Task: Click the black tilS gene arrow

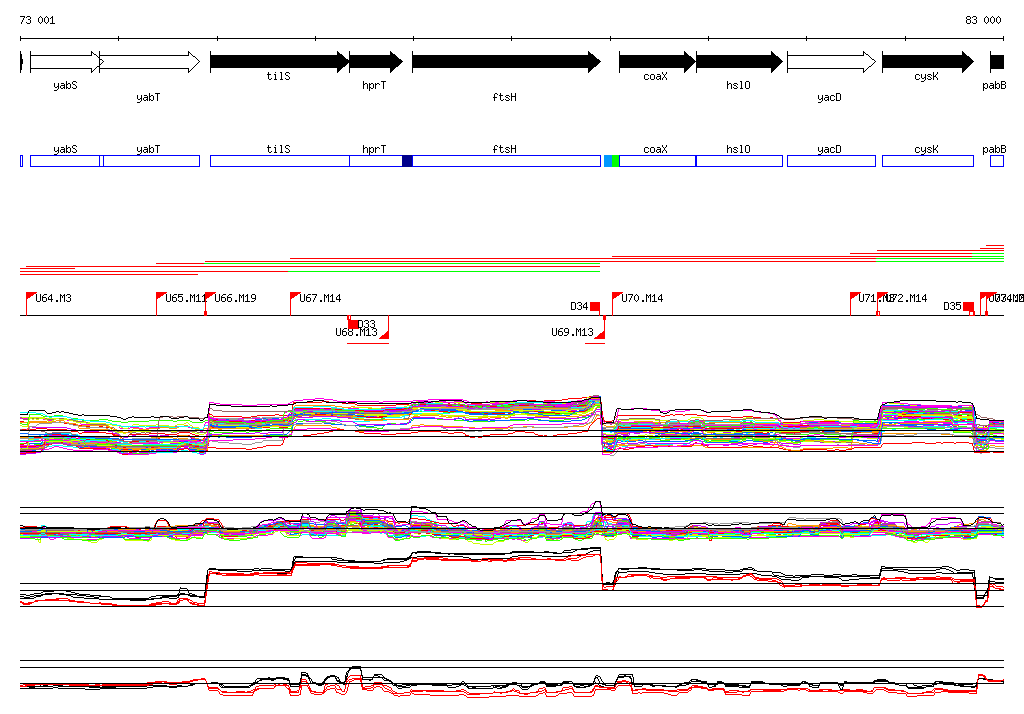Action: (x=280, y=62)
